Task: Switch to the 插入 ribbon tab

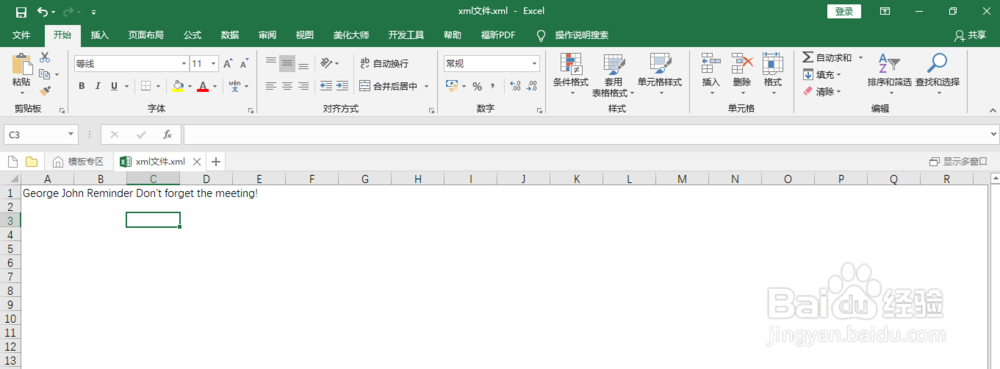Action: click(99, 35)
